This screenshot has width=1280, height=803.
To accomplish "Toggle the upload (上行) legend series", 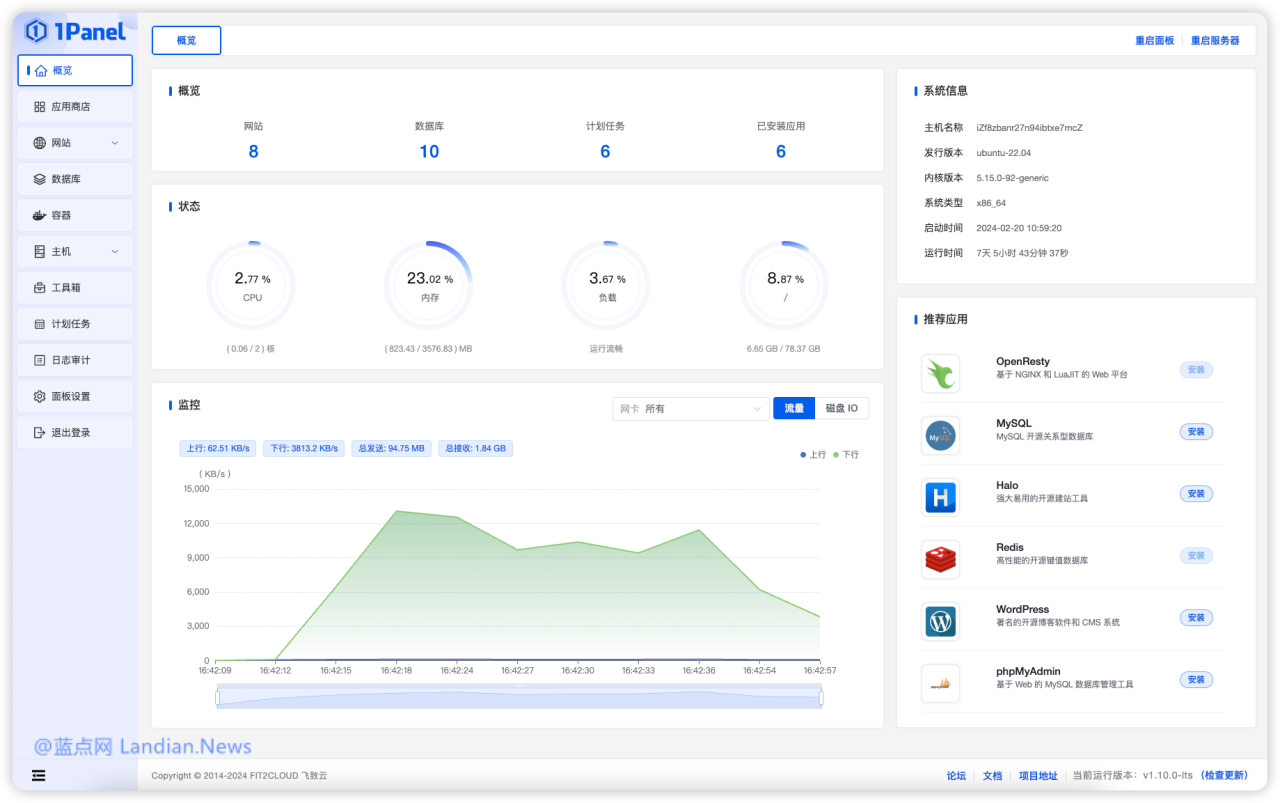I will click(x=813, y=455).
